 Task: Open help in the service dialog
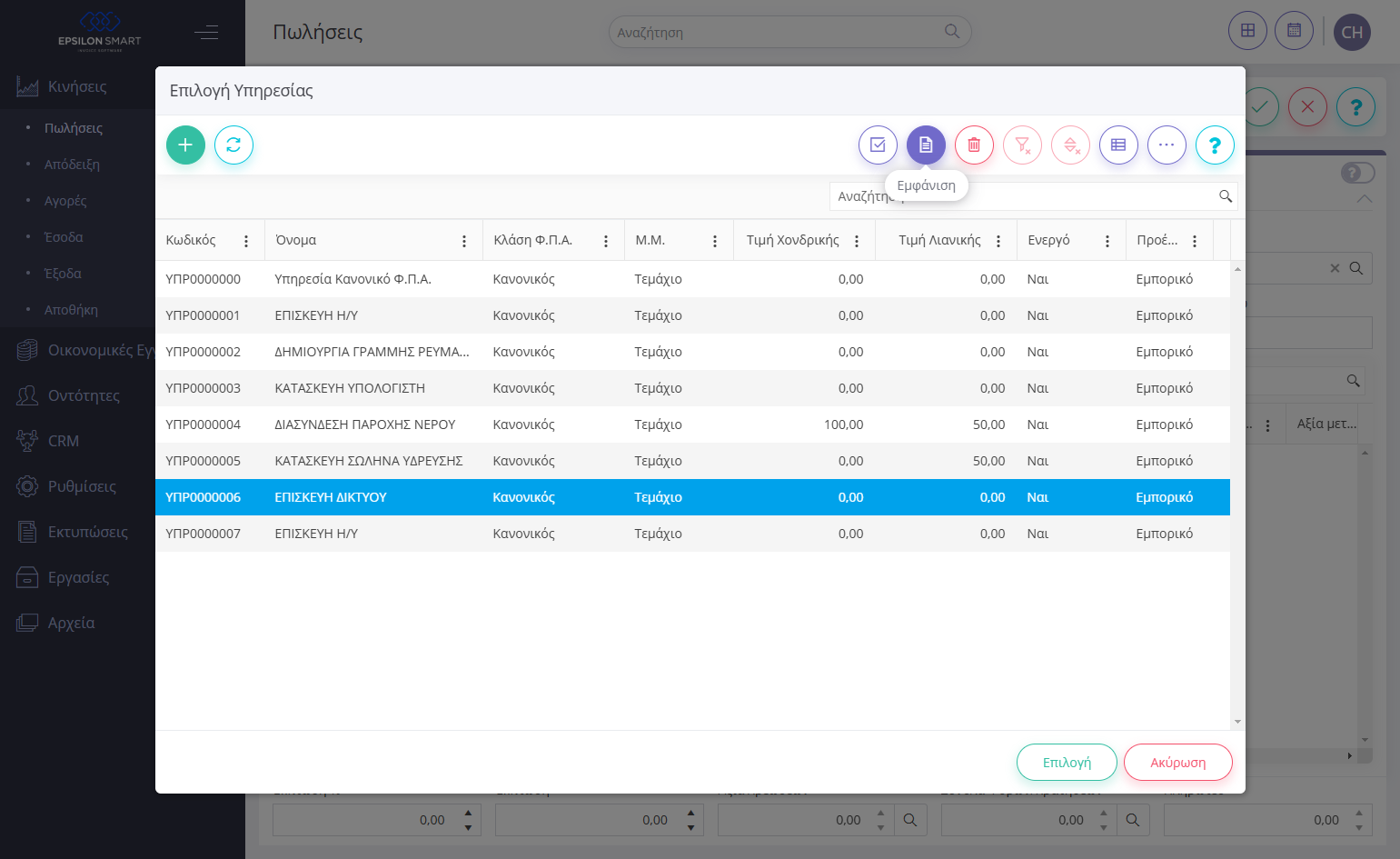(1215, 145)
